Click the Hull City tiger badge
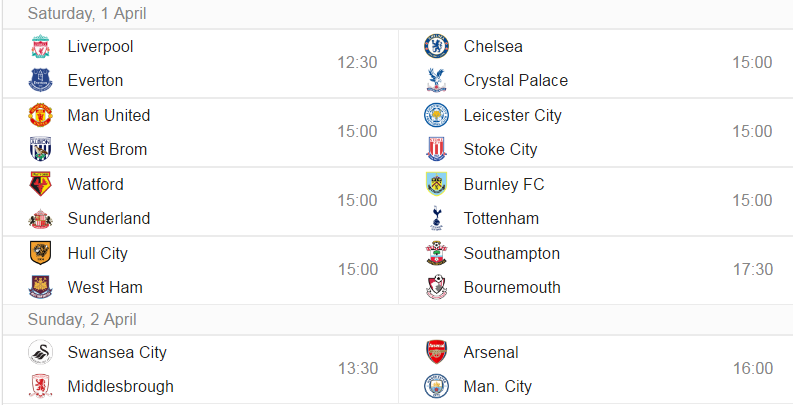Image resolution: width=793 pixels, height=405 pixels. coord(40,253)
